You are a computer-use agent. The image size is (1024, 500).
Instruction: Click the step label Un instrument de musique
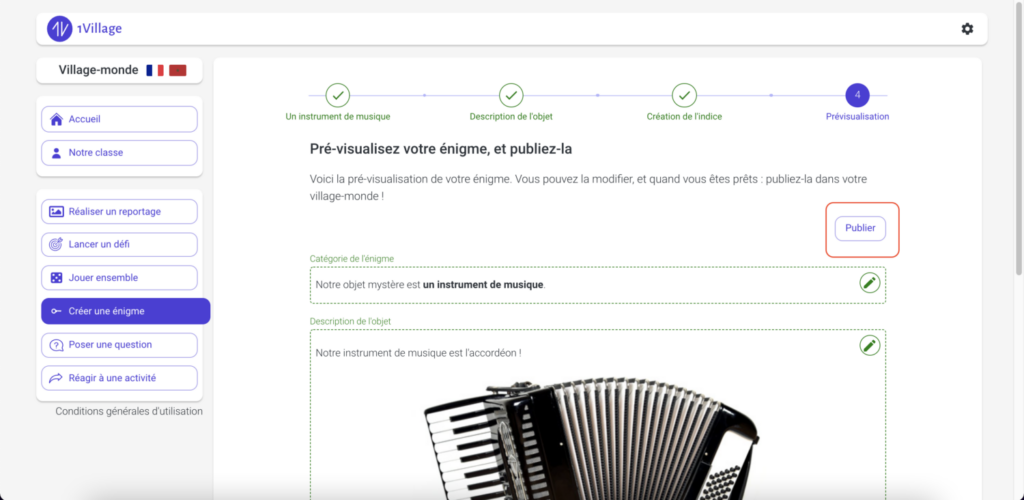point(338,117)
